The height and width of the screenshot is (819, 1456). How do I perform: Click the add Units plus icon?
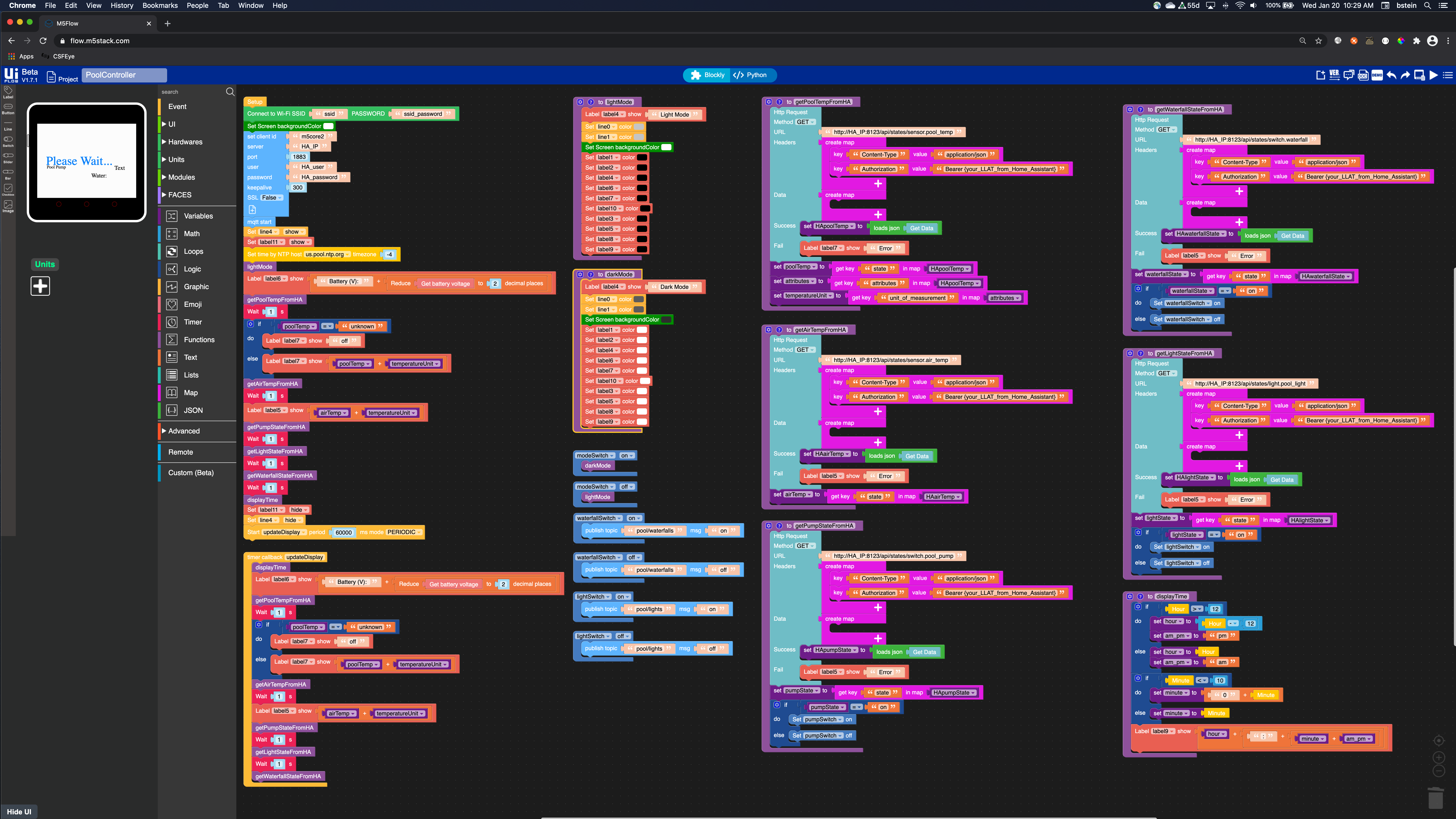[40, 286]
